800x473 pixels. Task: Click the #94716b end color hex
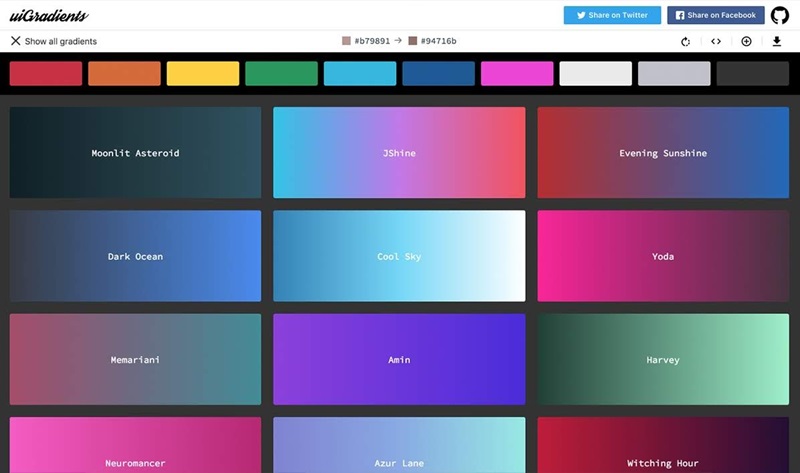[438, 41]
